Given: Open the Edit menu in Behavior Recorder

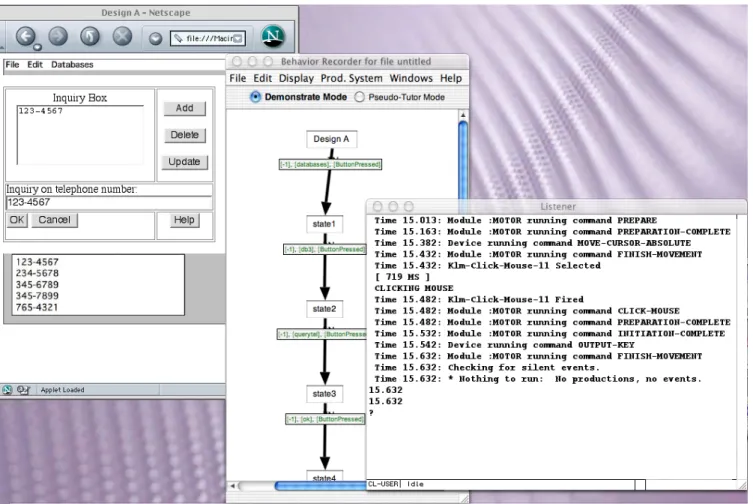Looking at the screenshot, I should point(263,78).
